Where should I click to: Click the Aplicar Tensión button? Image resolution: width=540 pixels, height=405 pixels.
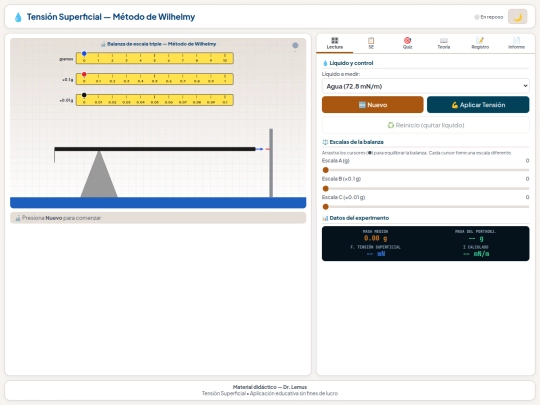click(478, 105)
